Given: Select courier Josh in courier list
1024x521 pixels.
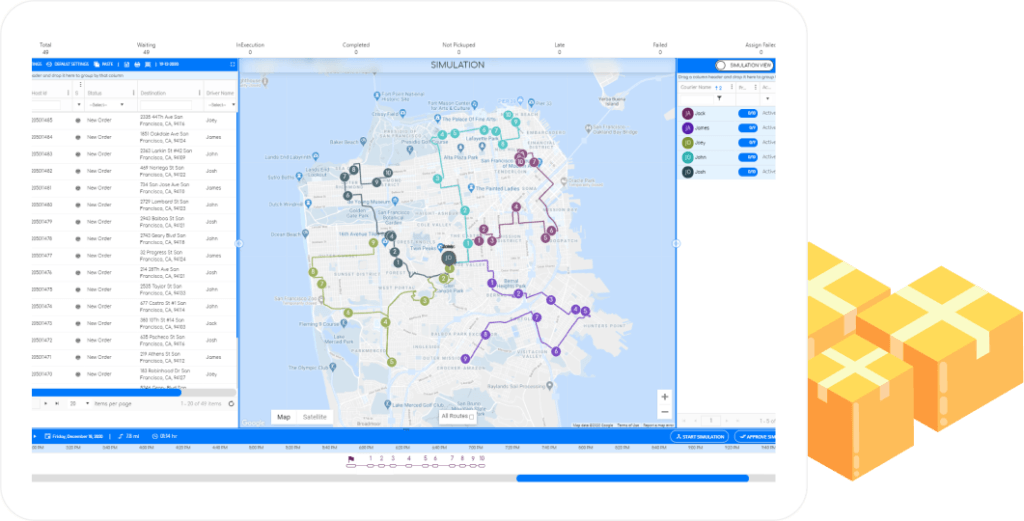Looking at the screenshot, I should pos(727,172).
